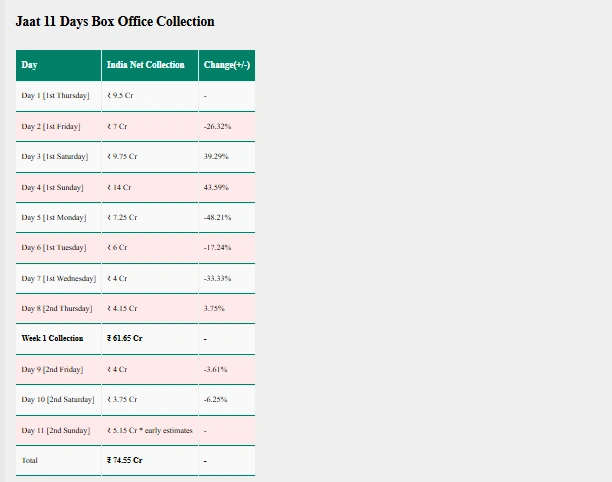Click the 'India Net Collection' column header

(x=150, y=65)
